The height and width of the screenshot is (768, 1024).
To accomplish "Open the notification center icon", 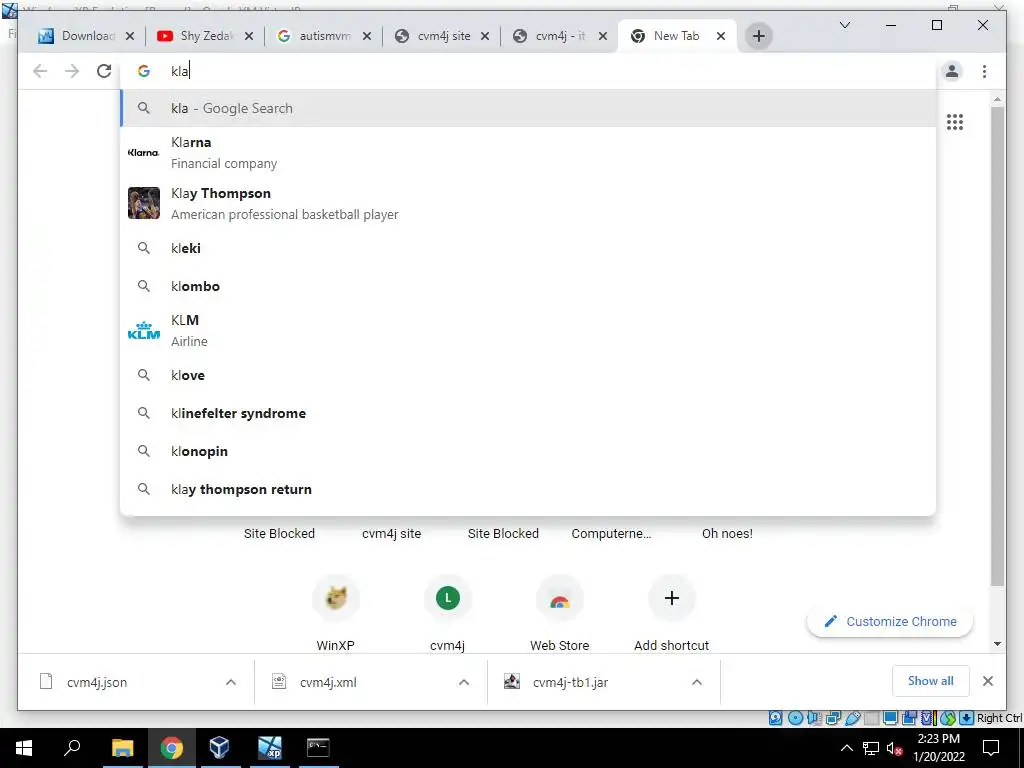I will coord(991,748).
